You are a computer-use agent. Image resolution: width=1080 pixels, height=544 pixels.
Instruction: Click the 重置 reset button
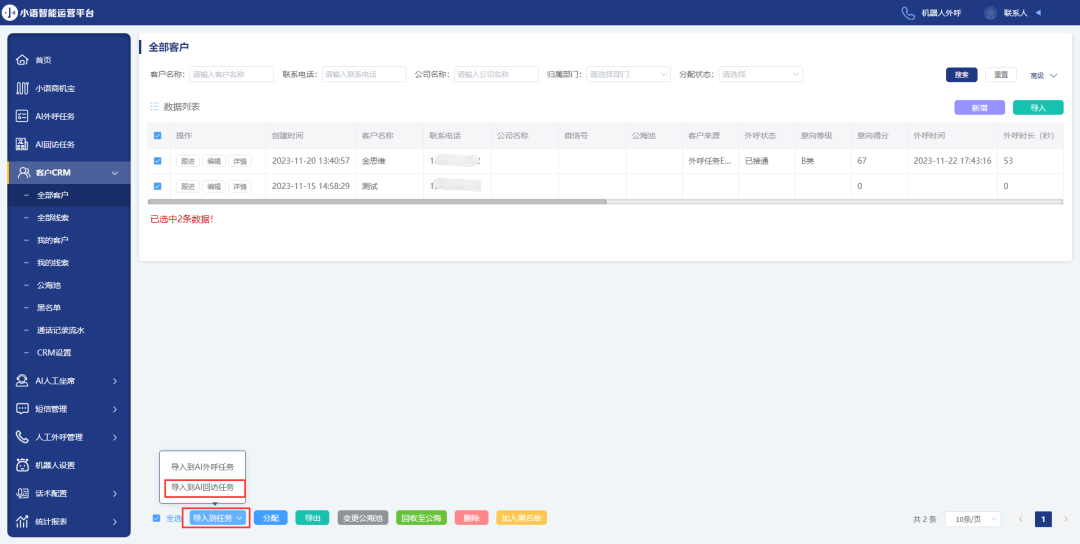pos(1001,75)
